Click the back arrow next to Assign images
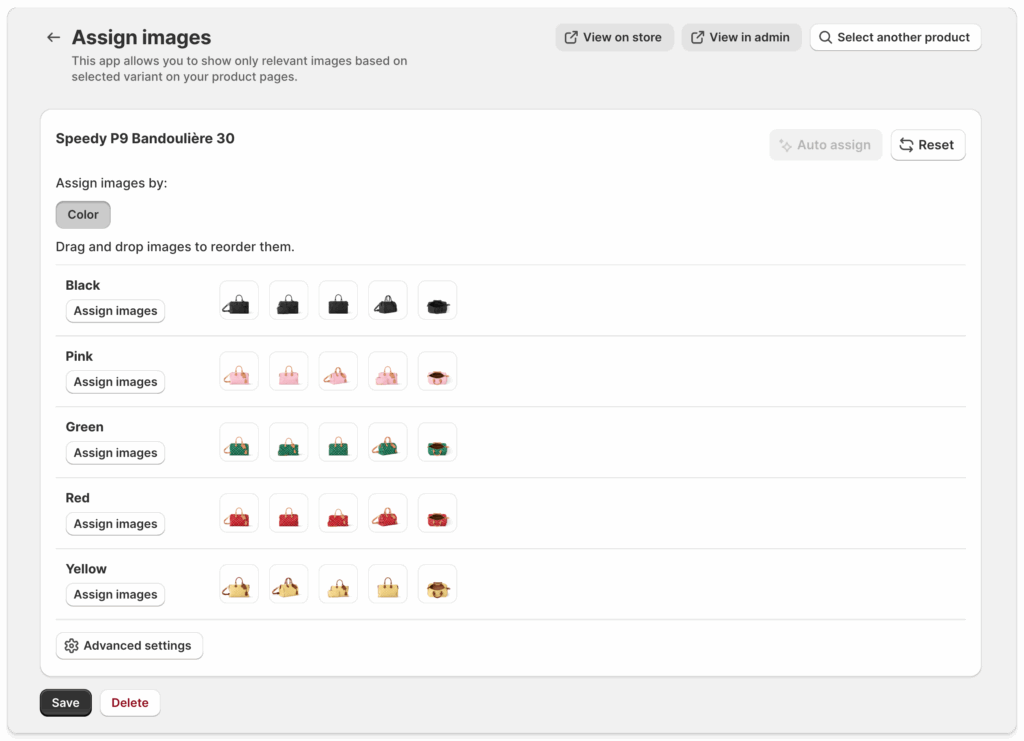The image size is (1024, 741). [x=54, y=38]
